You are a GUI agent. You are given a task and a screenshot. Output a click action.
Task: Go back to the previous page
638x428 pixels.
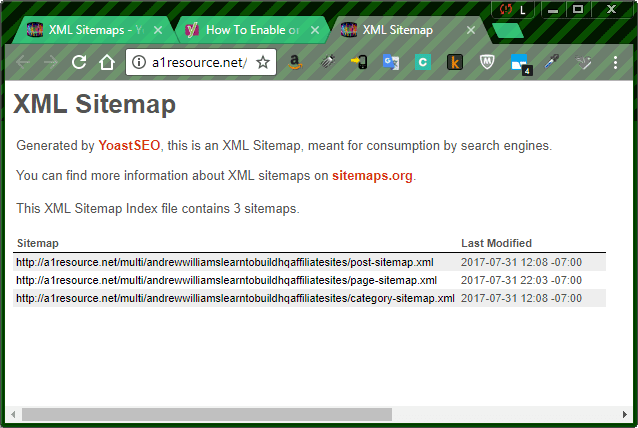(x=23, y=62)
